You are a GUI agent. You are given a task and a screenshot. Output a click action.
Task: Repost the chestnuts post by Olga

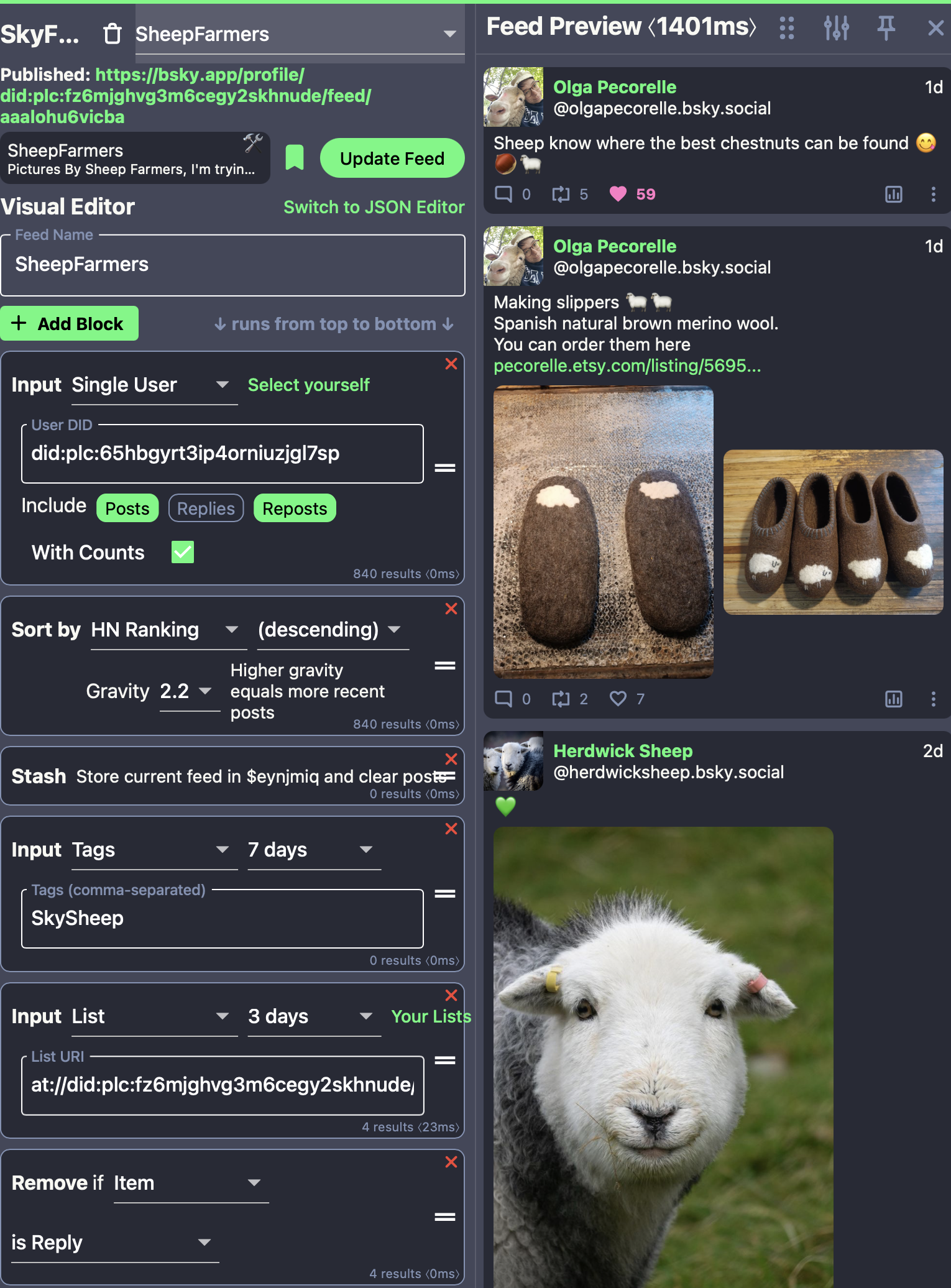561,195
